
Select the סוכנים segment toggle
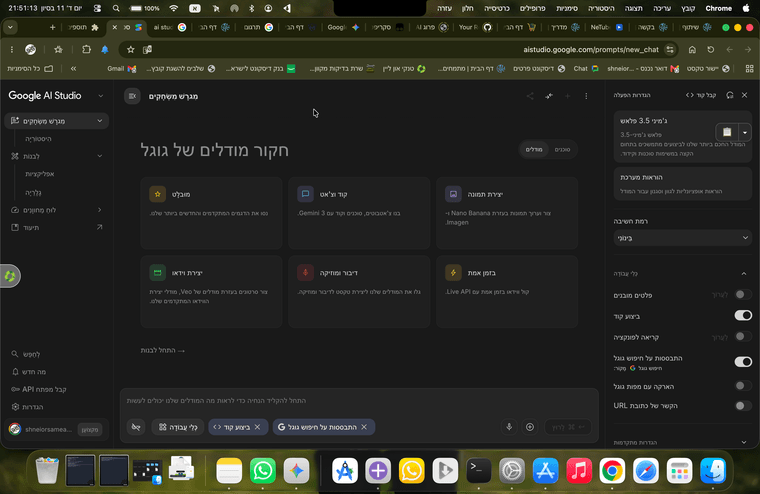(562, 149)
